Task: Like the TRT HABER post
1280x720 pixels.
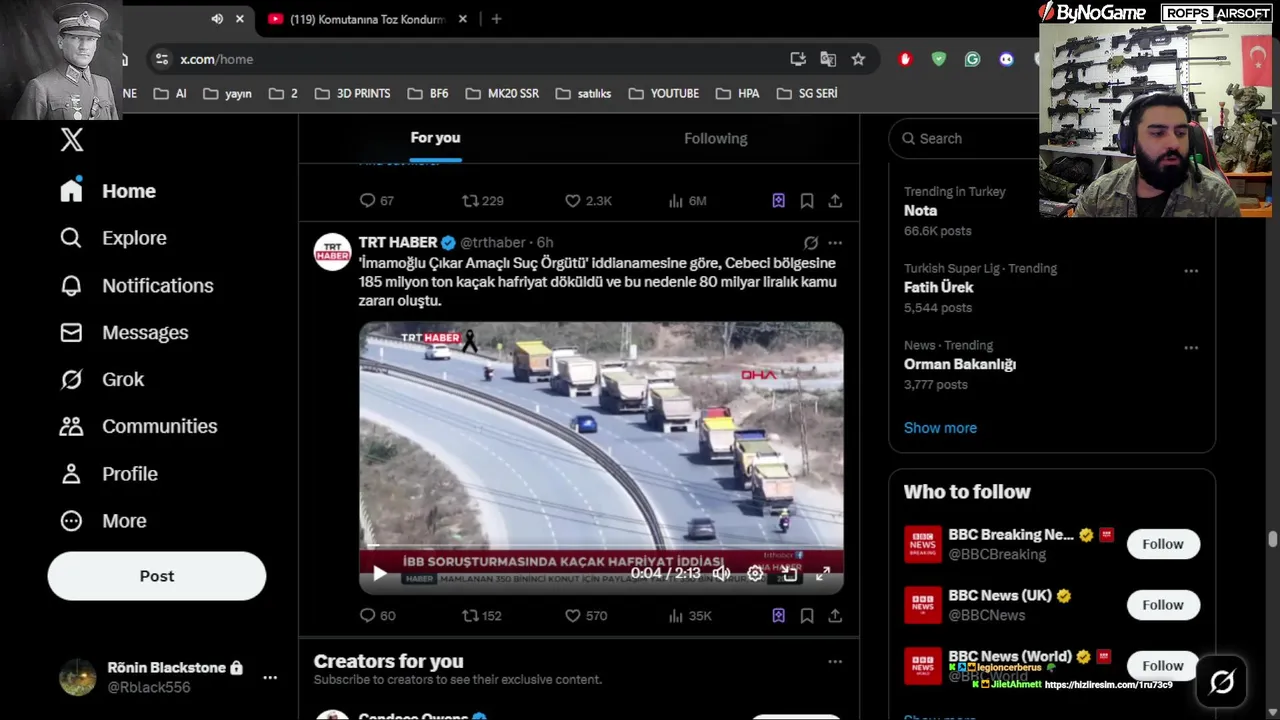Action: tap(586, 616)
